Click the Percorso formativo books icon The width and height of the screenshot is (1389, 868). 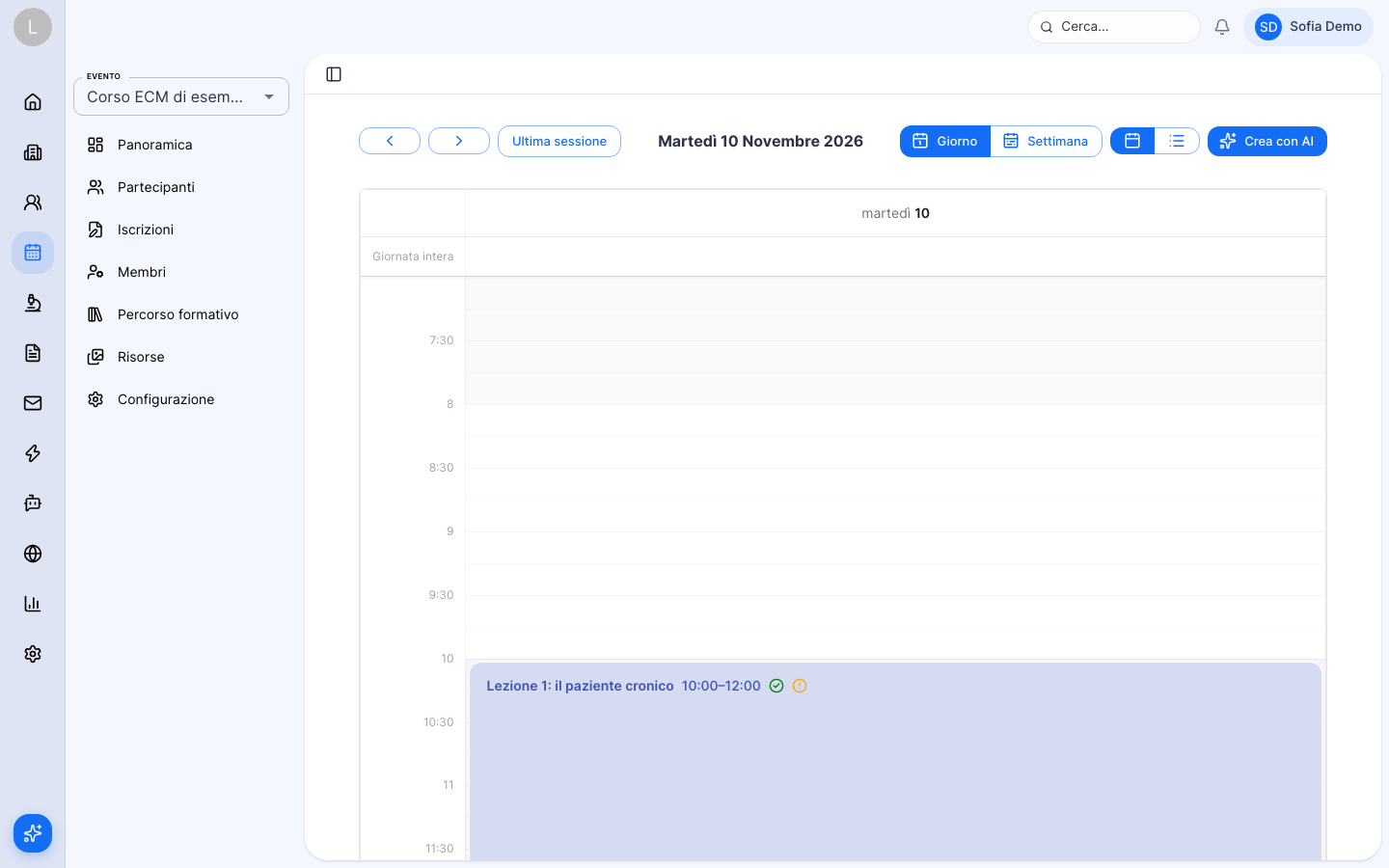95,314
